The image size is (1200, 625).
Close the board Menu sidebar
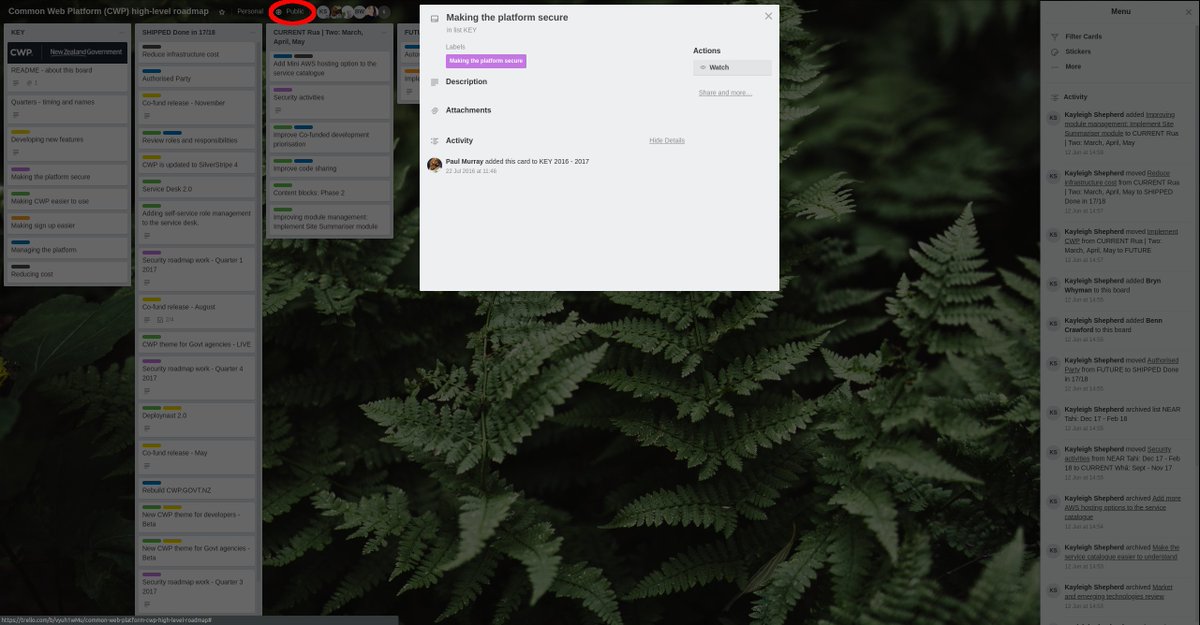click(x=1188, y=11)
